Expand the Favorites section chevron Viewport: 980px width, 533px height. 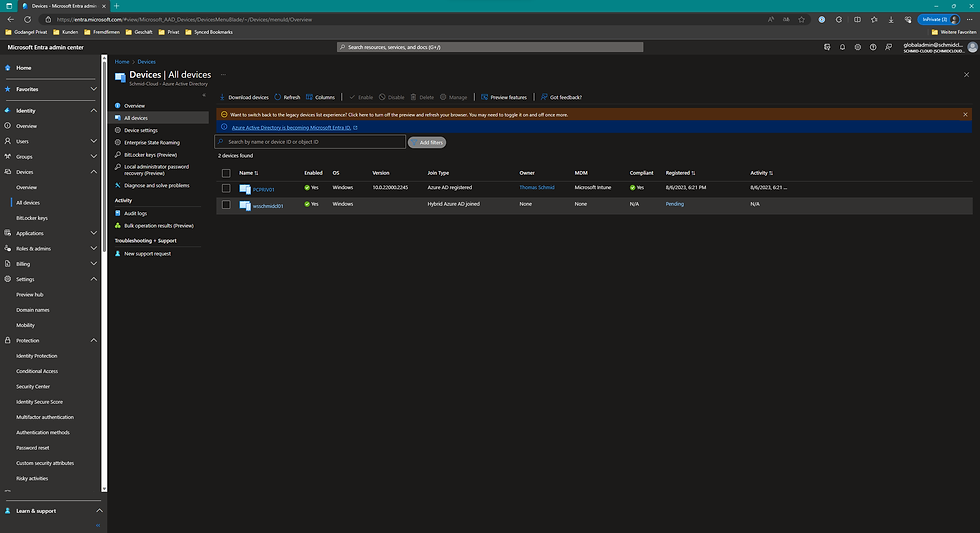click(94, 89)
